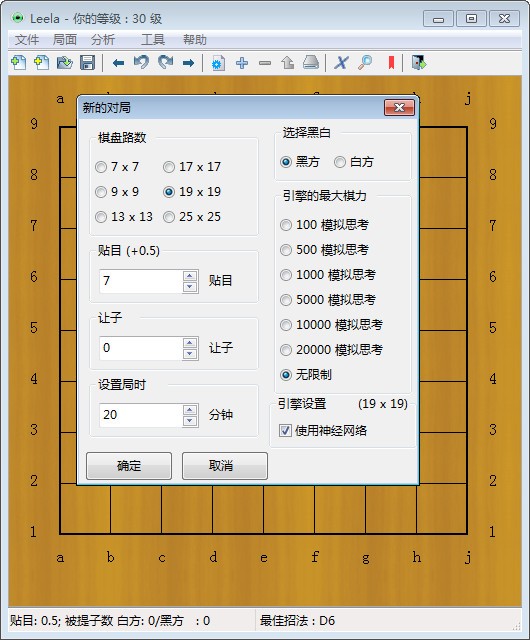Image resolution: width=530 pixels, height=640 pixels.
Task: Click the open file folder icon
Action: 65,63
